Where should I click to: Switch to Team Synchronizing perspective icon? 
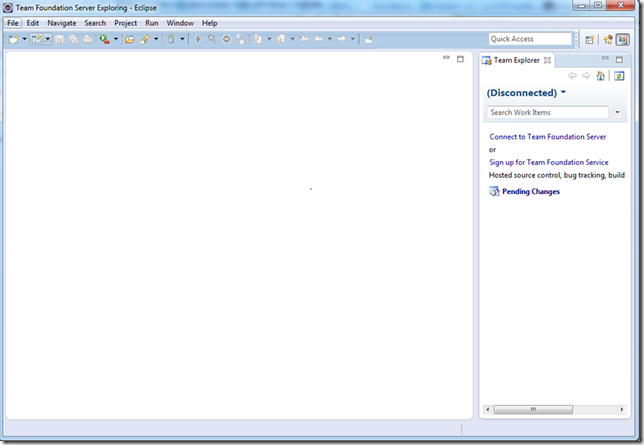(x=607, y=39)
